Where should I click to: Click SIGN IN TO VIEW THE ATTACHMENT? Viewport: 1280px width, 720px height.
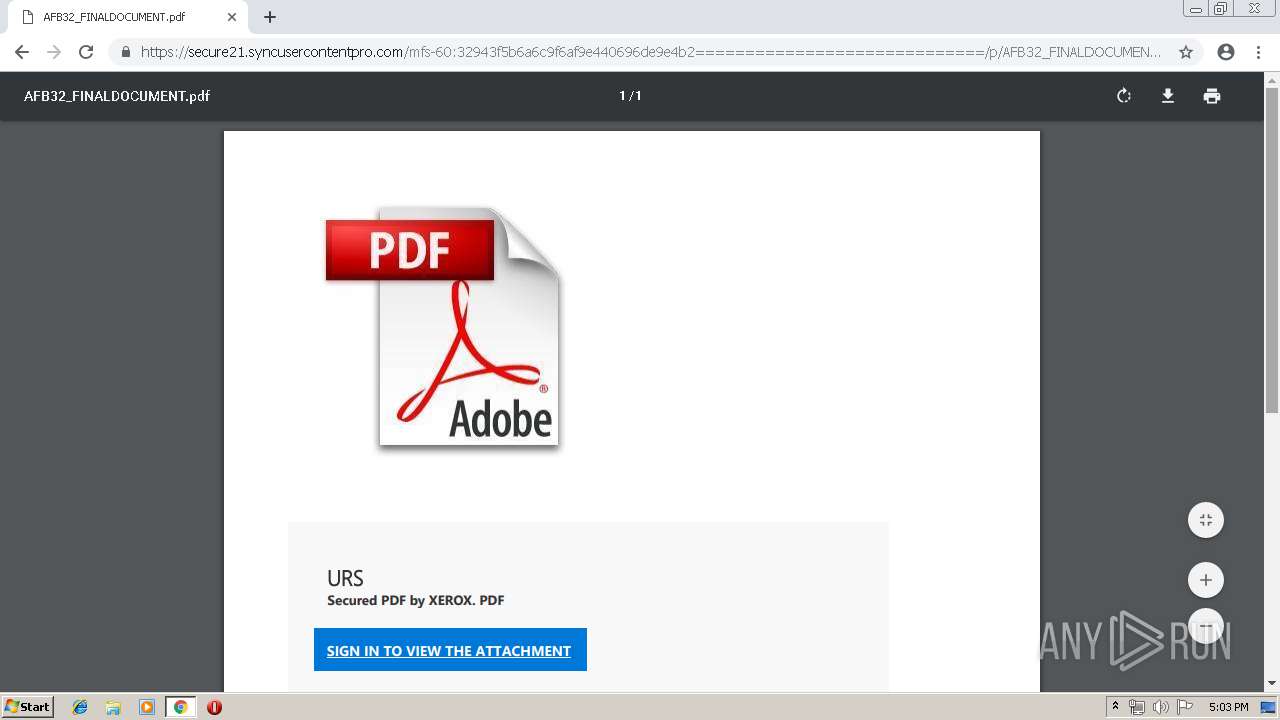point(450,650)
